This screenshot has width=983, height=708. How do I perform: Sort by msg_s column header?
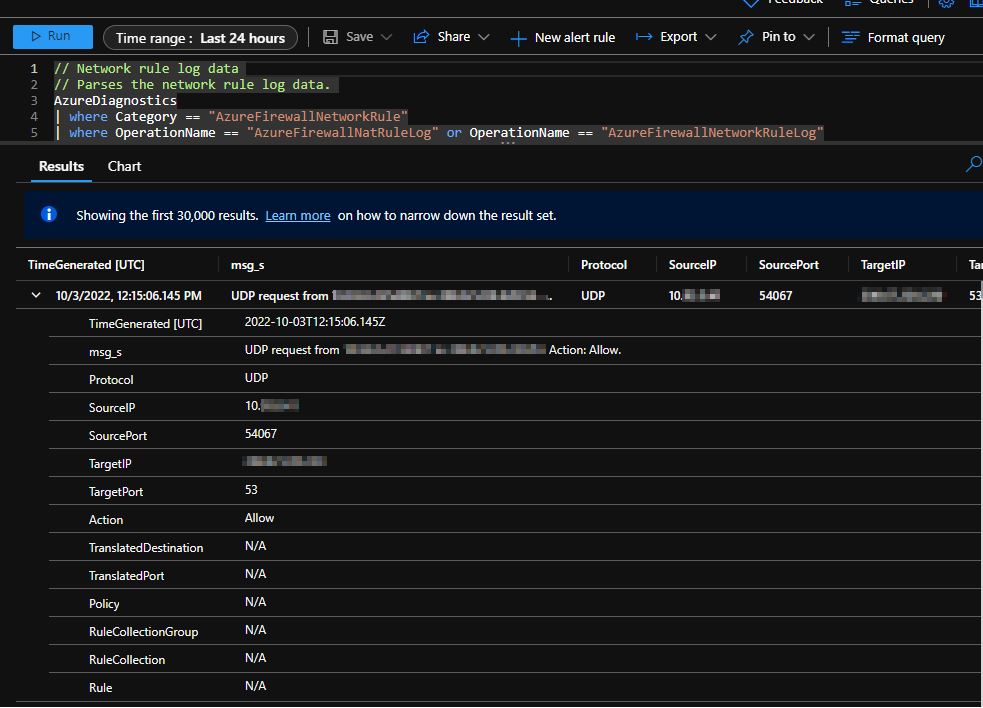[248, 265]
